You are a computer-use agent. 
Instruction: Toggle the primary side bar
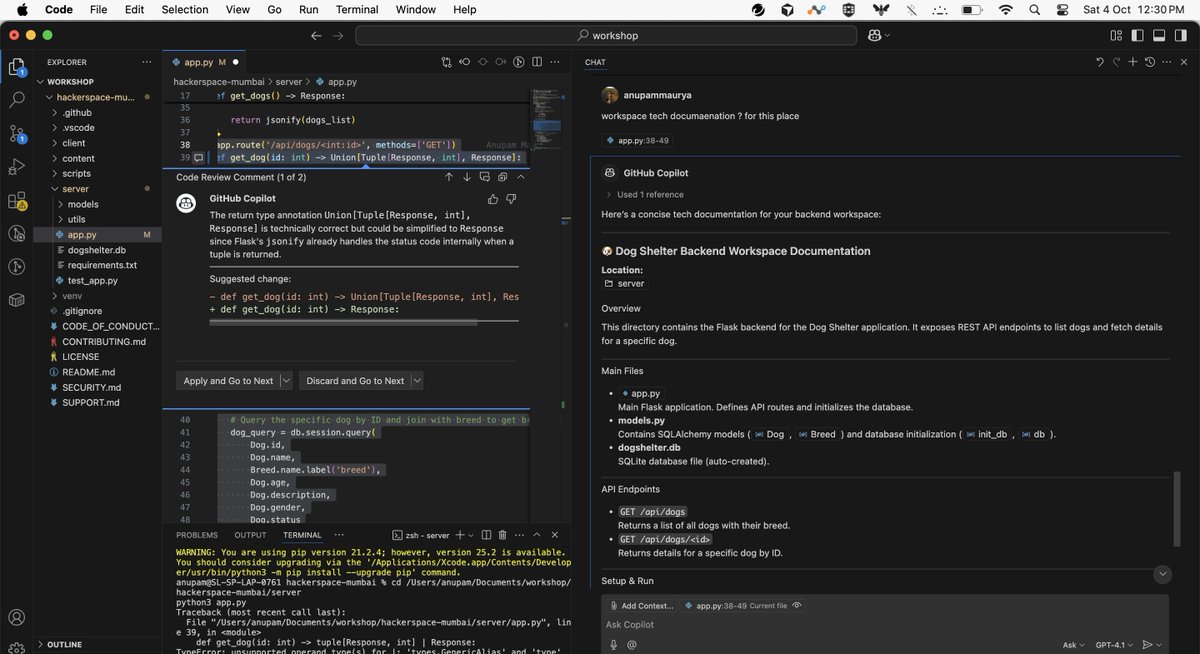(1137, 35)
